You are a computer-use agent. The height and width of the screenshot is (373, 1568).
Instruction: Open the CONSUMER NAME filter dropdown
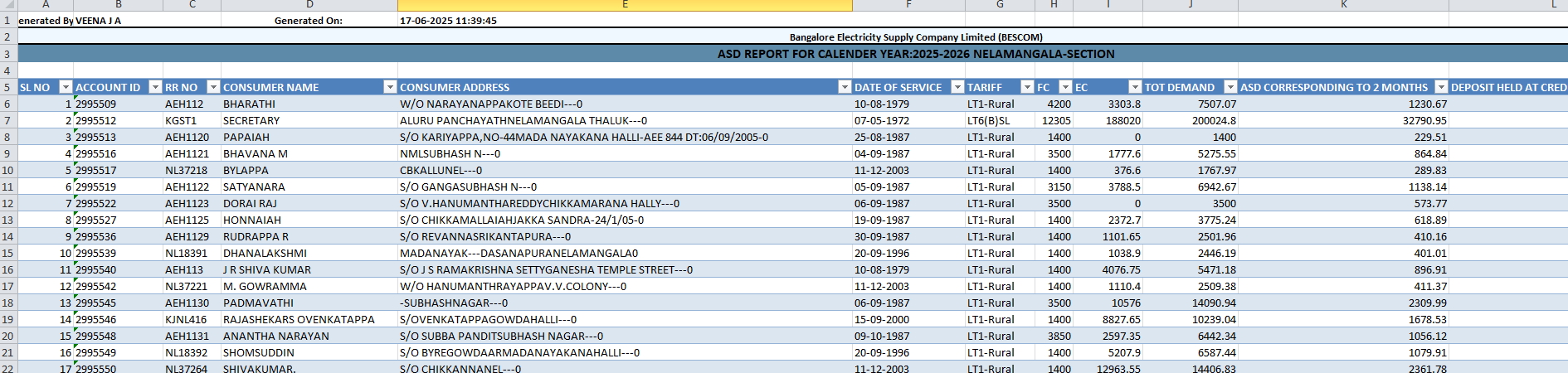390,87
